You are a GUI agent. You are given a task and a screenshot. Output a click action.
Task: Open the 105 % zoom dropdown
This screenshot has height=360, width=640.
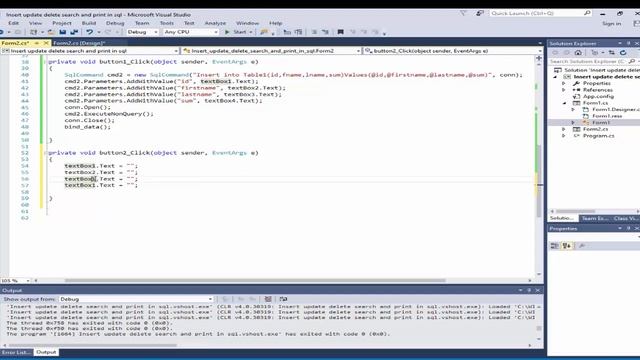[x=16, y=281]
